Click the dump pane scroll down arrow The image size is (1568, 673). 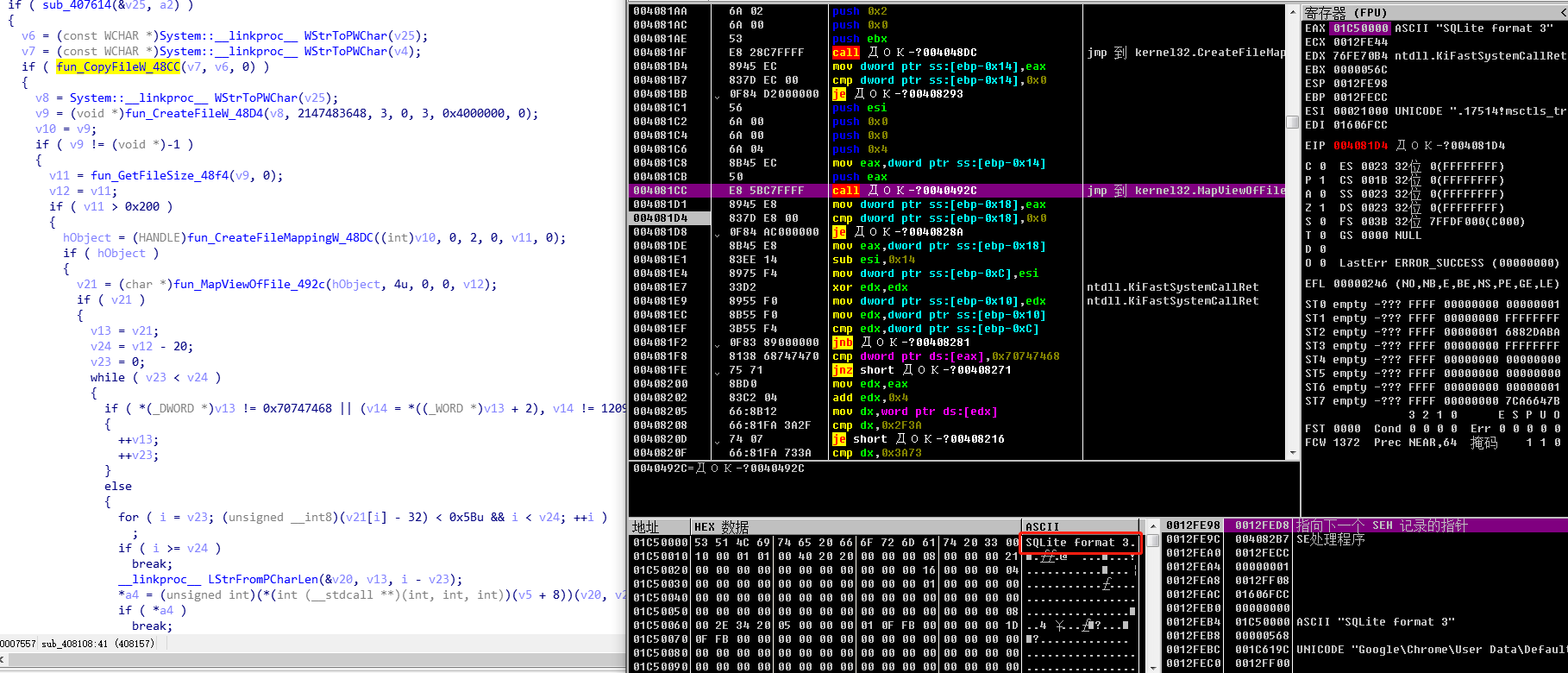pos(1153,667)
